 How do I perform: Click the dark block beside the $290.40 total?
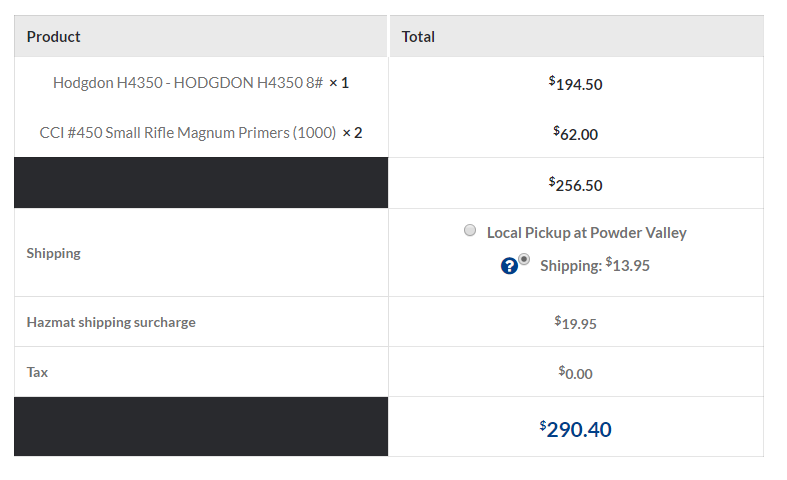coord(201,427)
